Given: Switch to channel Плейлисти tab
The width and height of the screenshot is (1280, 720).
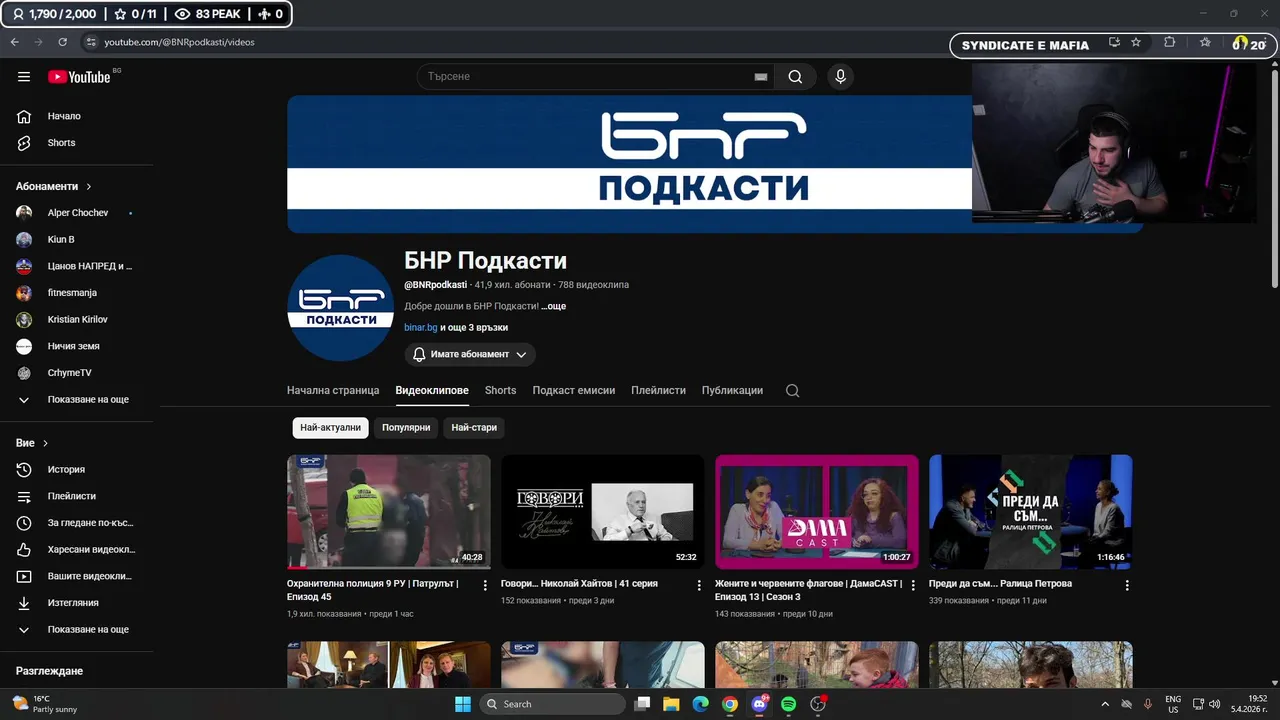Looking at the screenshot, I should (658, 390).
